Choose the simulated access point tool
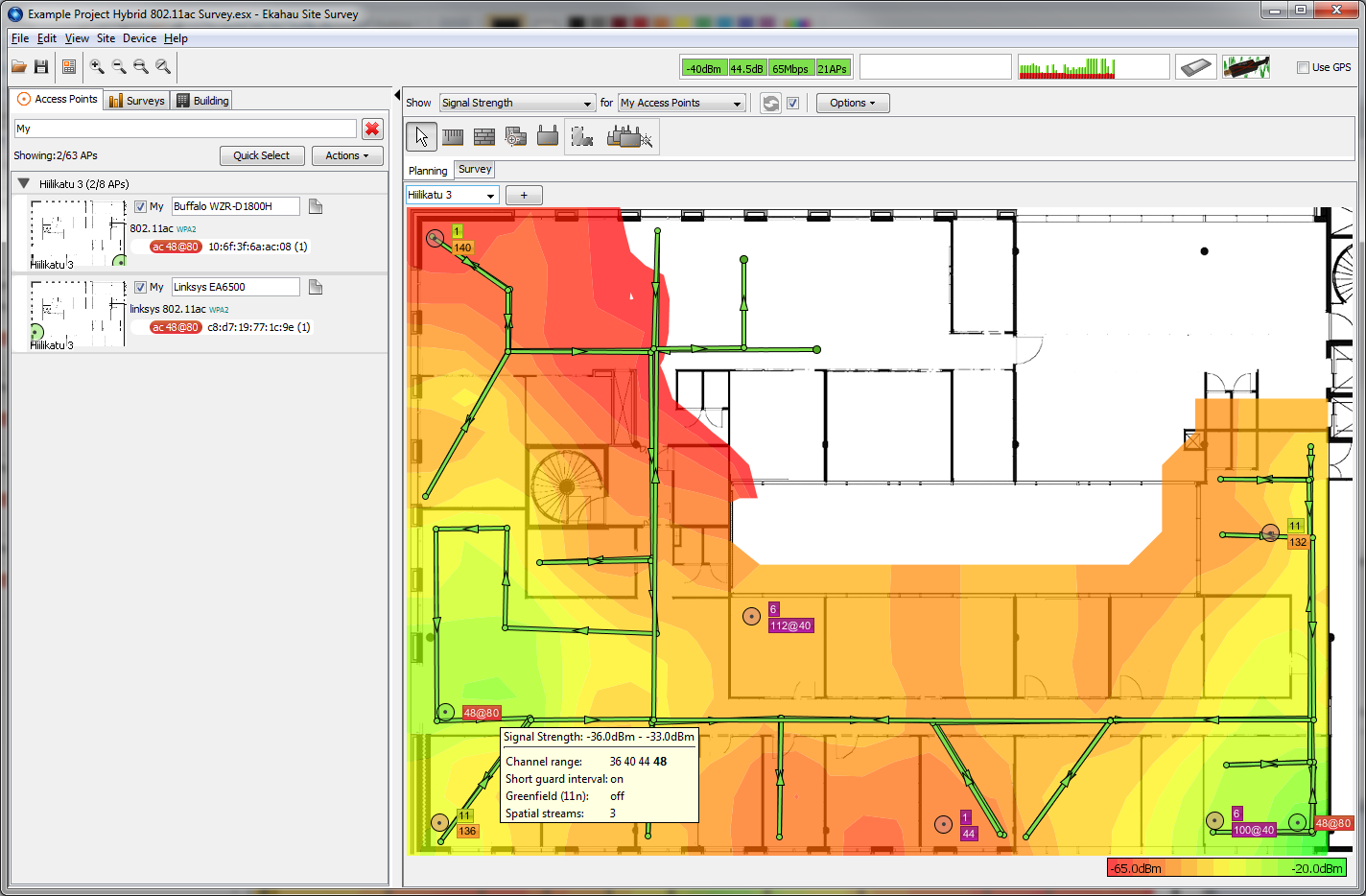This screenshot has height=896, width=1366. click(x=548, y=137)
